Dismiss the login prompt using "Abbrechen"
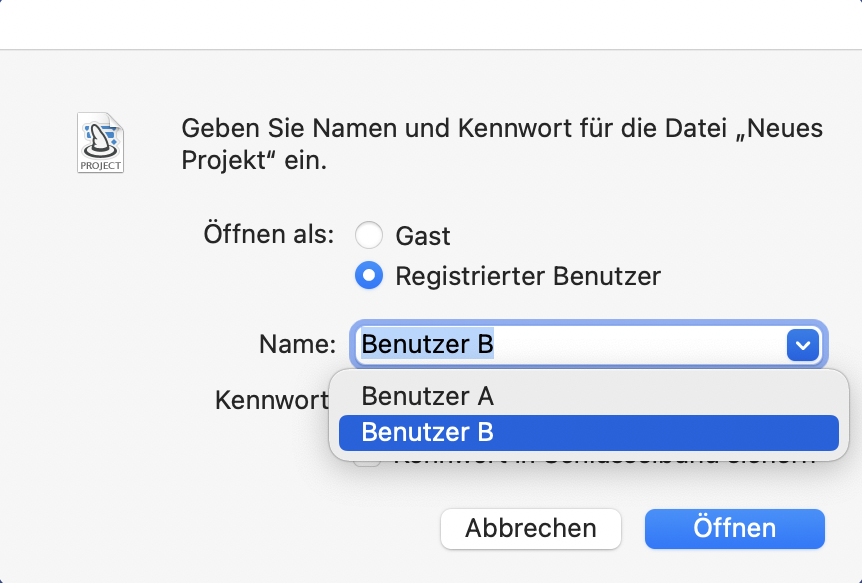 pyautogui.click(x=530, y=528)
